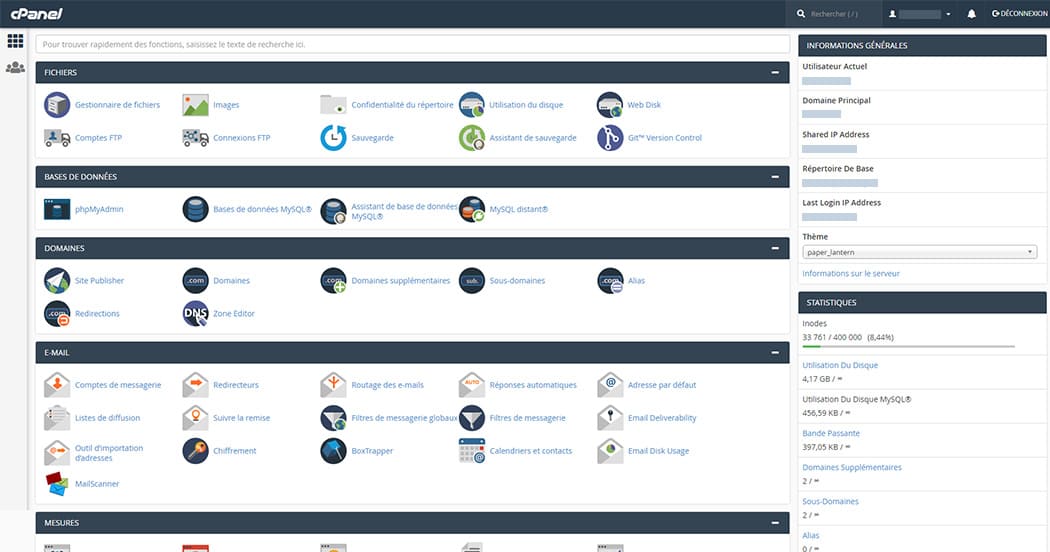Open the MailScanner icon
1050x552 pixels.
click(57, 484)
